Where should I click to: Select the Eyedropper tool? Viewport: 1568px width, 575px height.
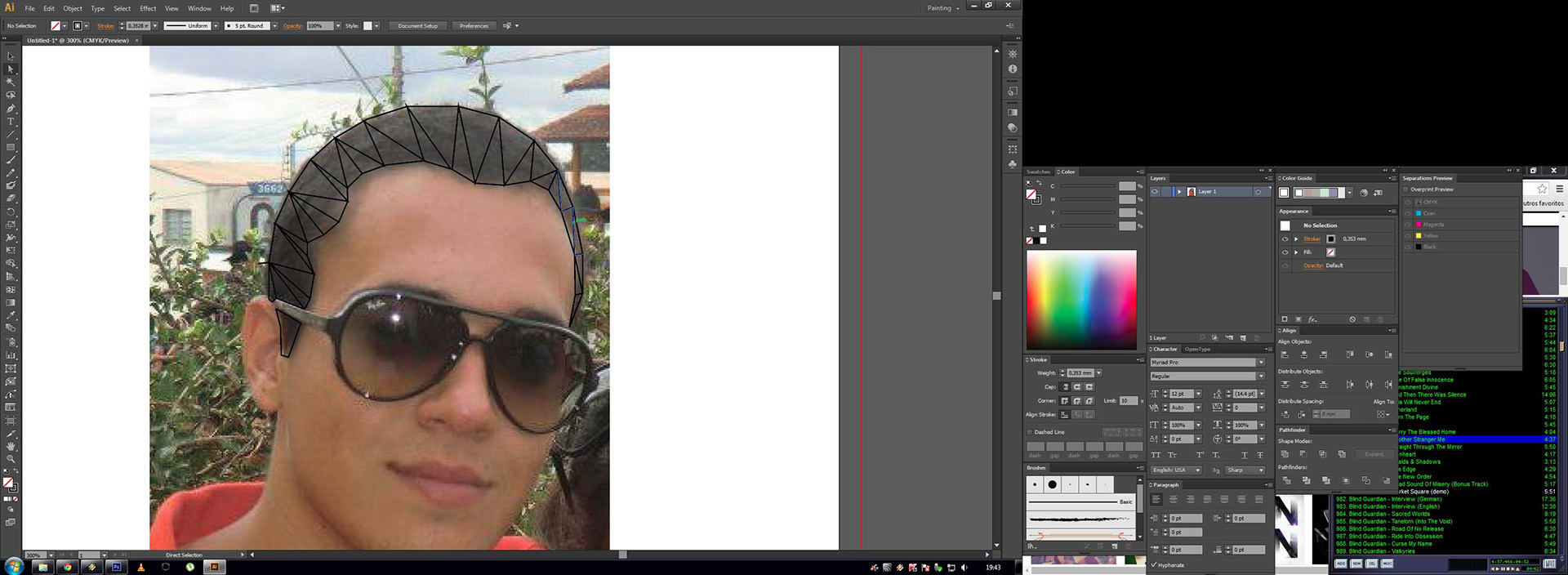(11, 316)
